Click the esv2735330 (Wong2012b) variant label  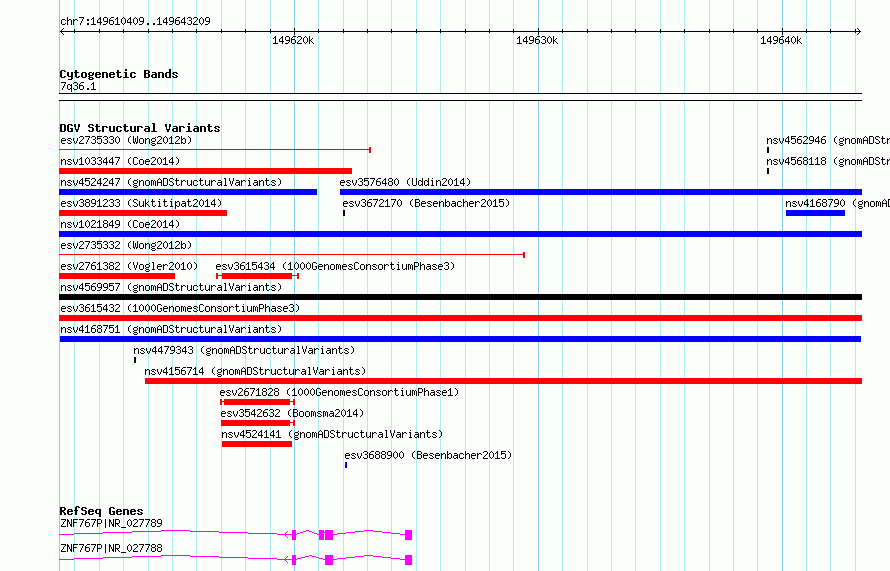pyautogui.click(x=126, y=140)
